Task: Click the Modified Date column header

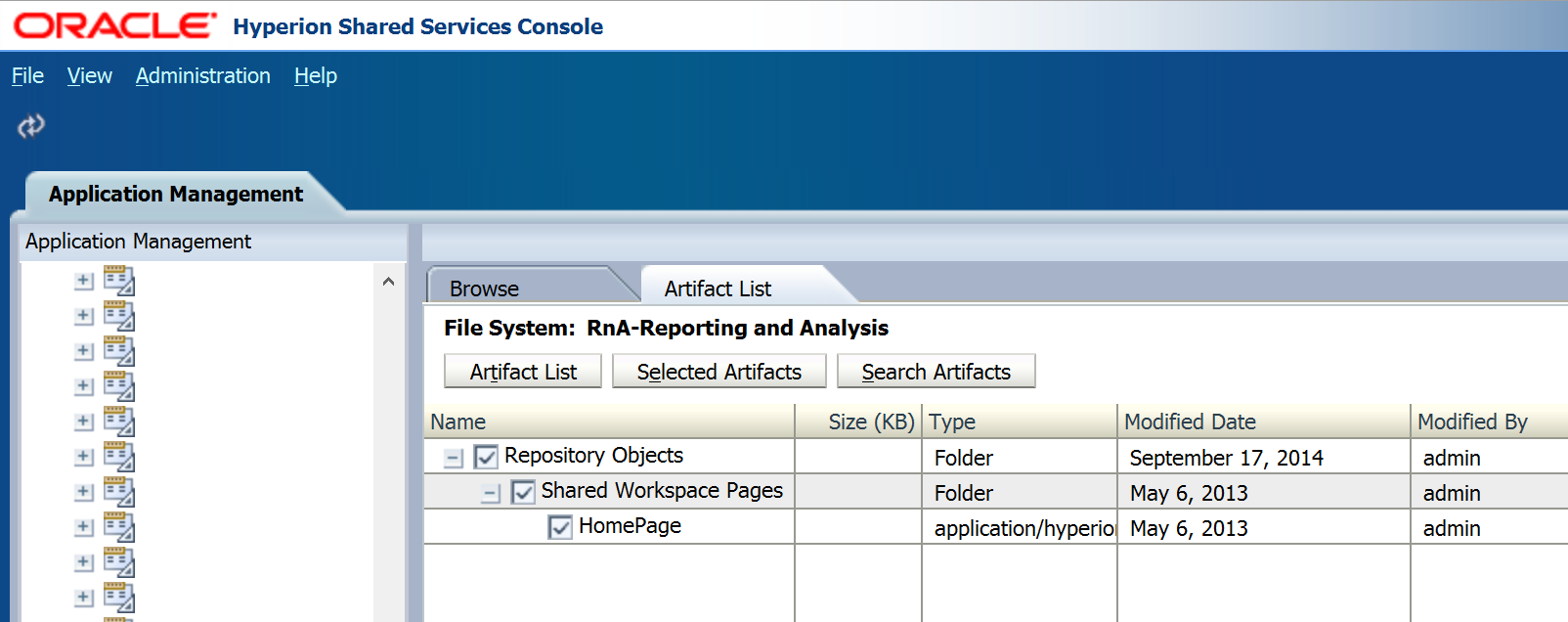Action: 1190,422
